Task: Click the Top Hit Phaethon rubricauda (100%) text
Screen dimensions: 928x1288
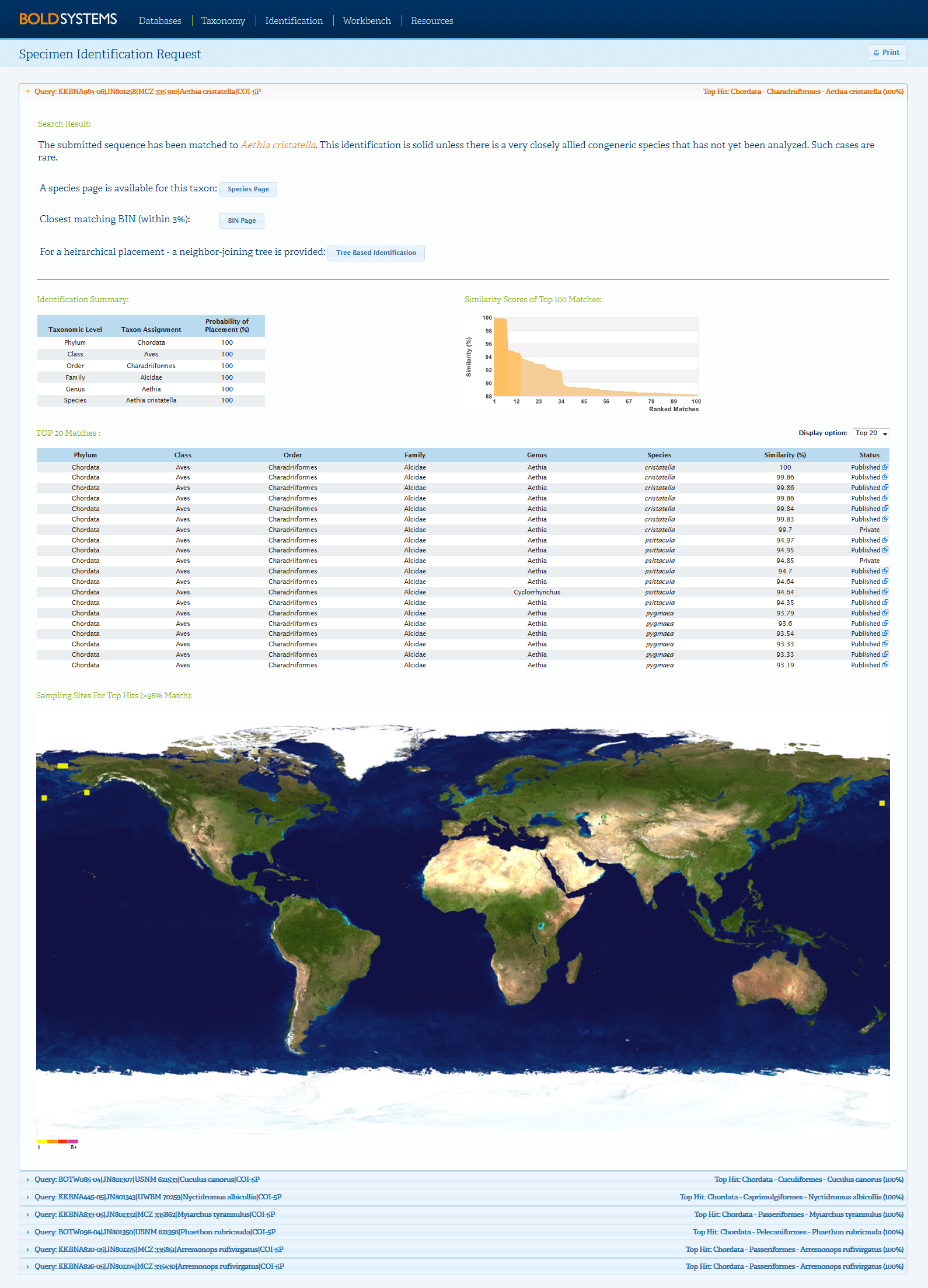Action: pos(798,1232)
